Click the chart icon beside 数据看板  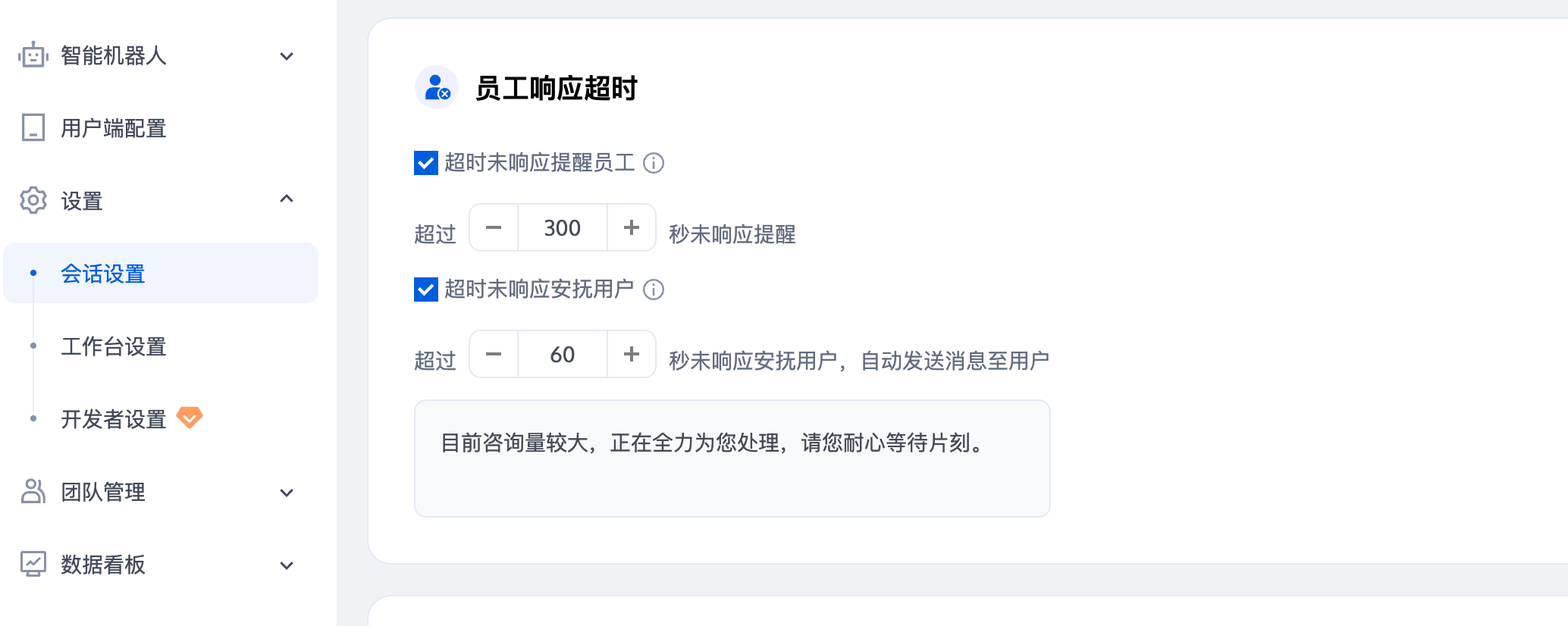pyautogui.click(x=33, y=564)
